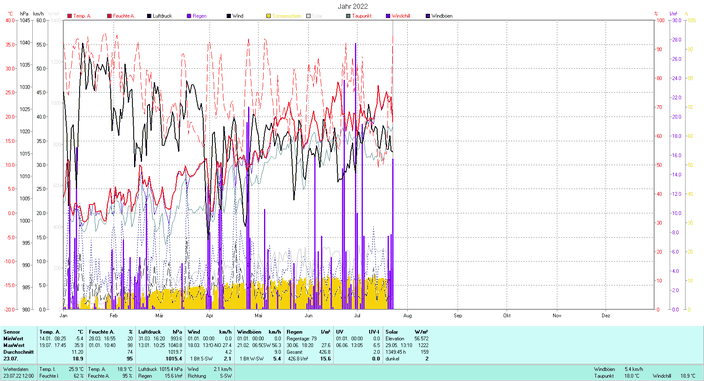704x381 pixels.
Task: Click the timestamp '23.07.22 12:00'
Action: [x=18, y=376]
